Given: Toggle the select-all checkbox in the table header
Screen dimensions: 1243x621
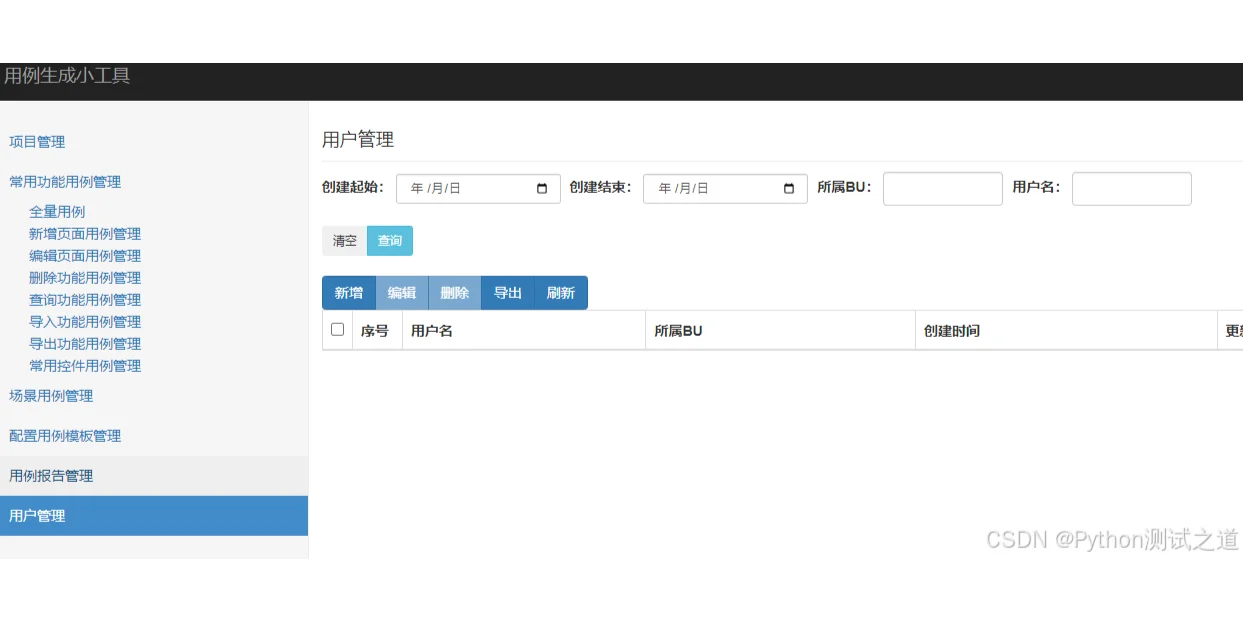Looking at the screenshot, I should pyautogui.click(x=337, y=328).
